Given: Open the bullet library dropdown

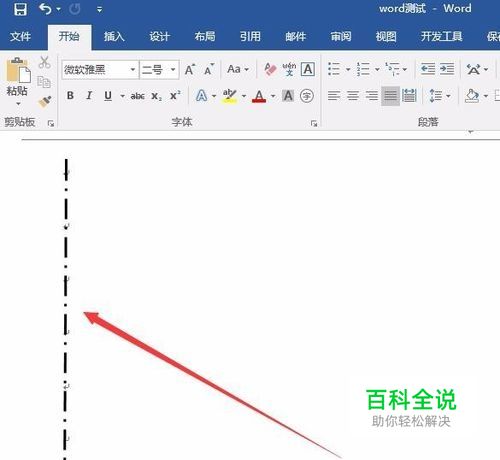Looking at the screenshot, I should [348, 69].
